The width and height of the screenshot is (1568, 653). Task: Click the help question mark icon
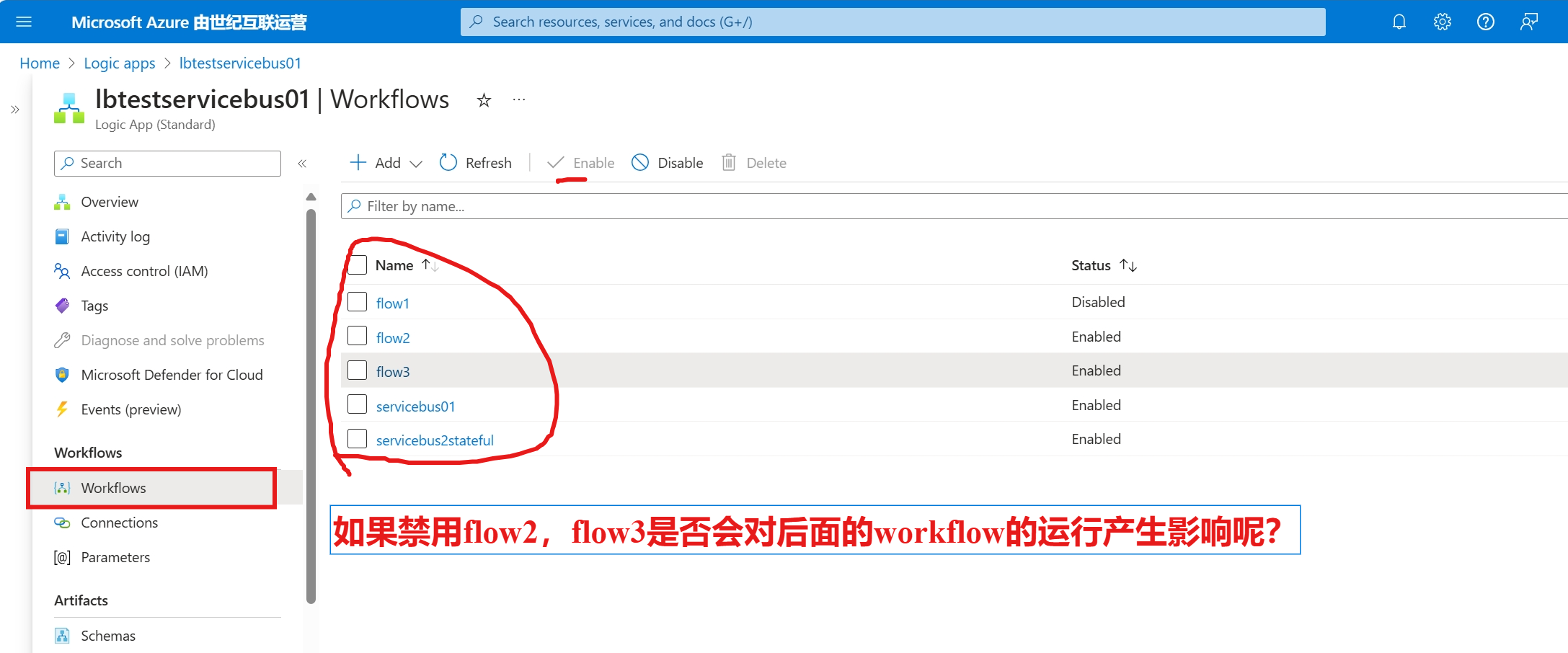click(1485, 22)
